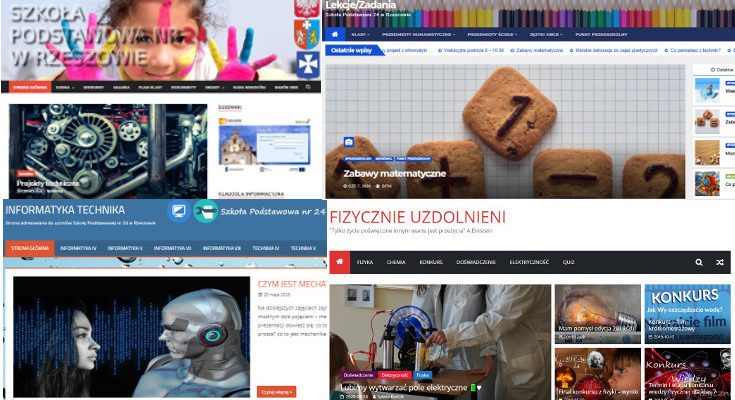Click the Doświadczenie purple tag
The image size is (735, 400).
pyautogui.click(x=359, y=375)
